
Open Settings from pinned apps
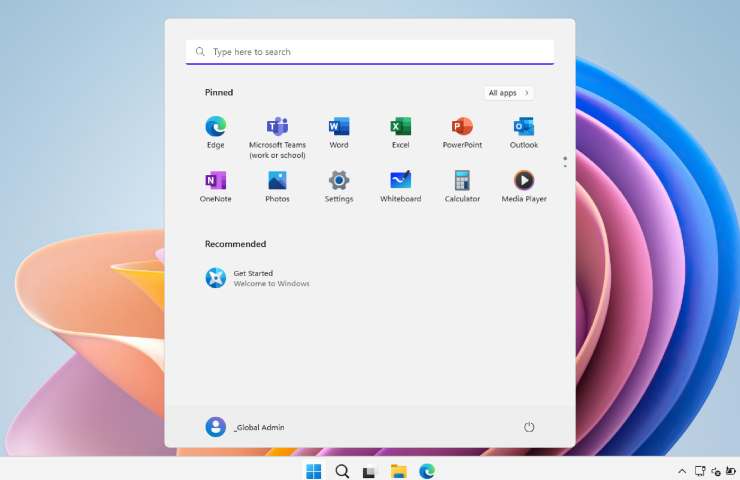pyautogui.click(x=339, y=187)
